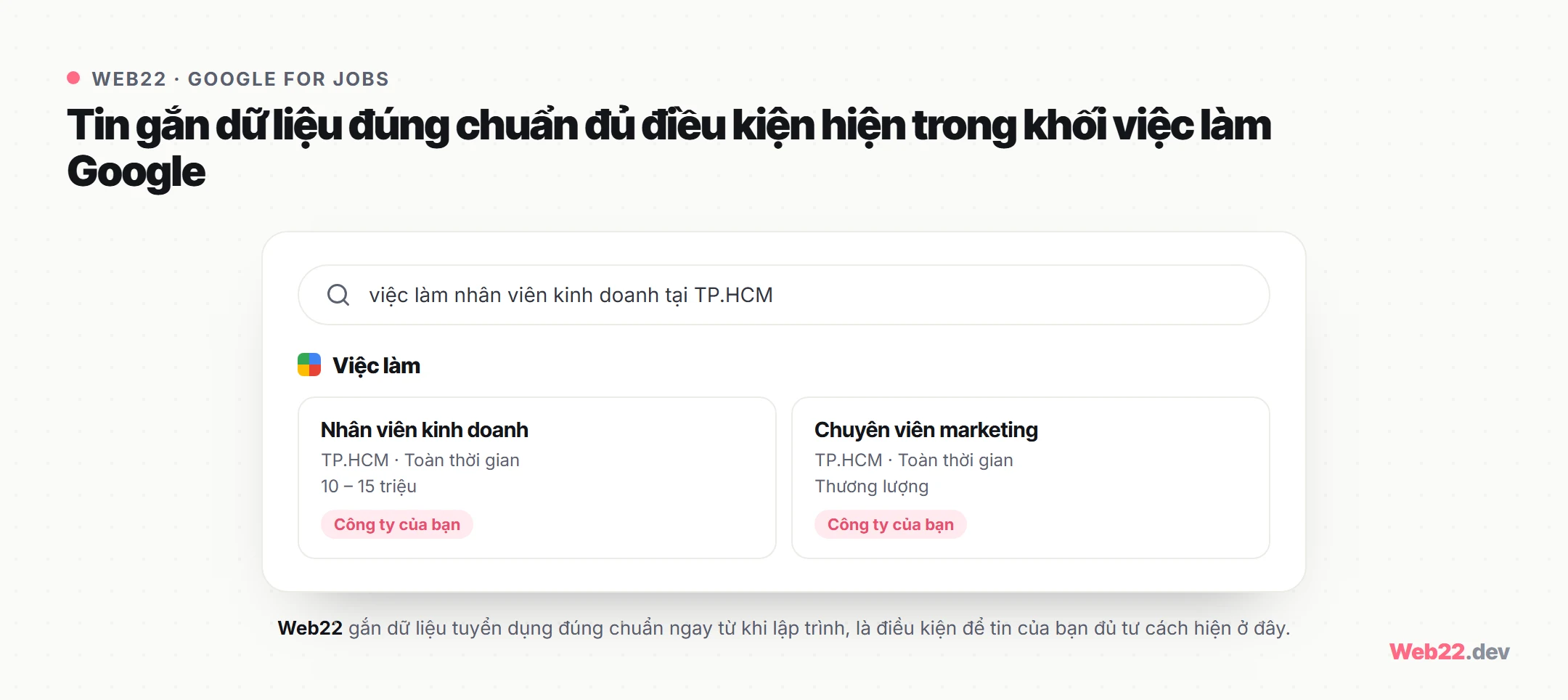The image size is (1568, 700).
Task: Click TP.HCM · Toàn thời gian under Chuyên viên marketing
Action: click(914, 460)
